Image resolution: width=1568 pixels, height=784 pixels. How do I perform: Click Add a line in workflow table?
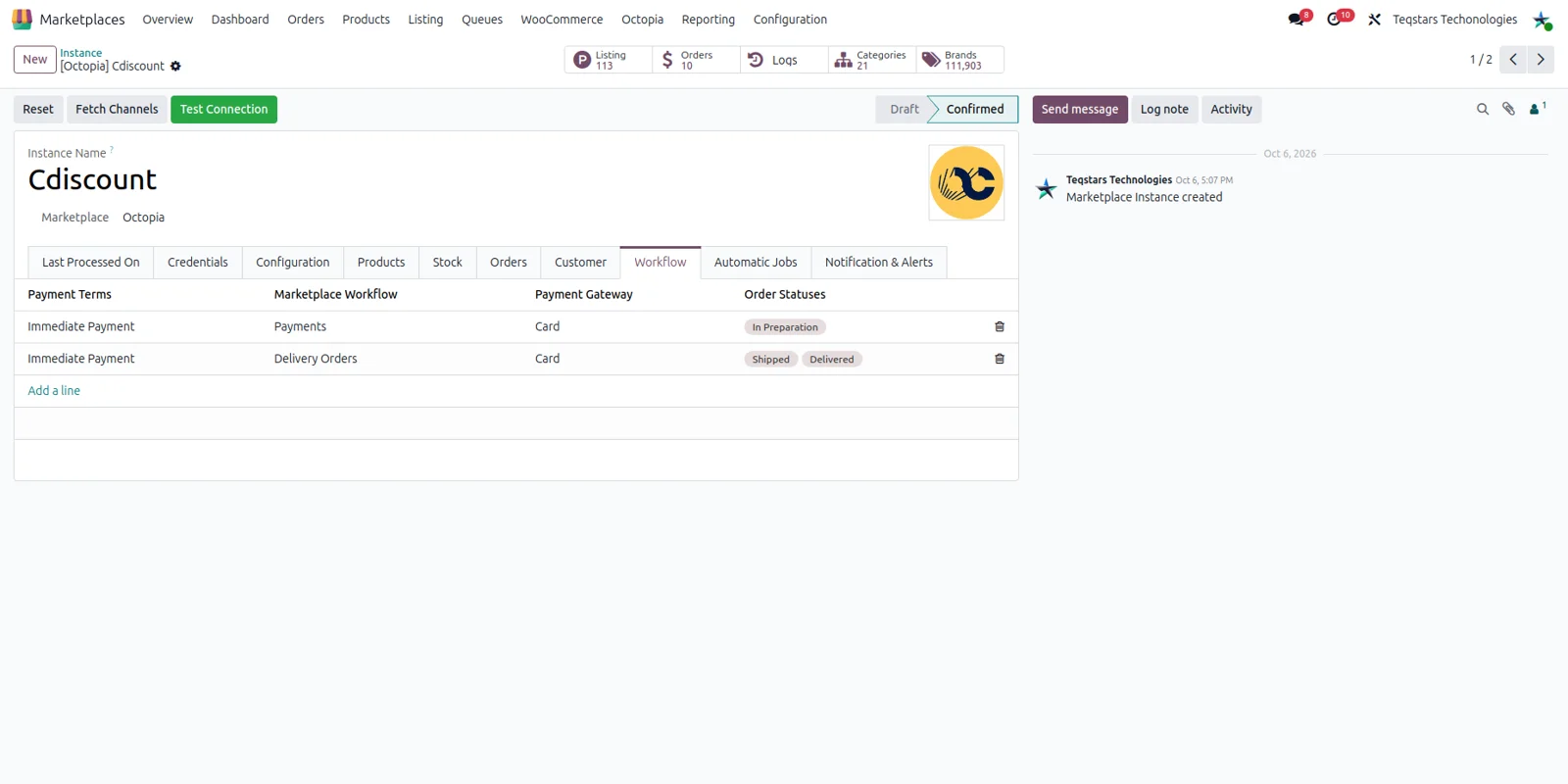point(54,391)
